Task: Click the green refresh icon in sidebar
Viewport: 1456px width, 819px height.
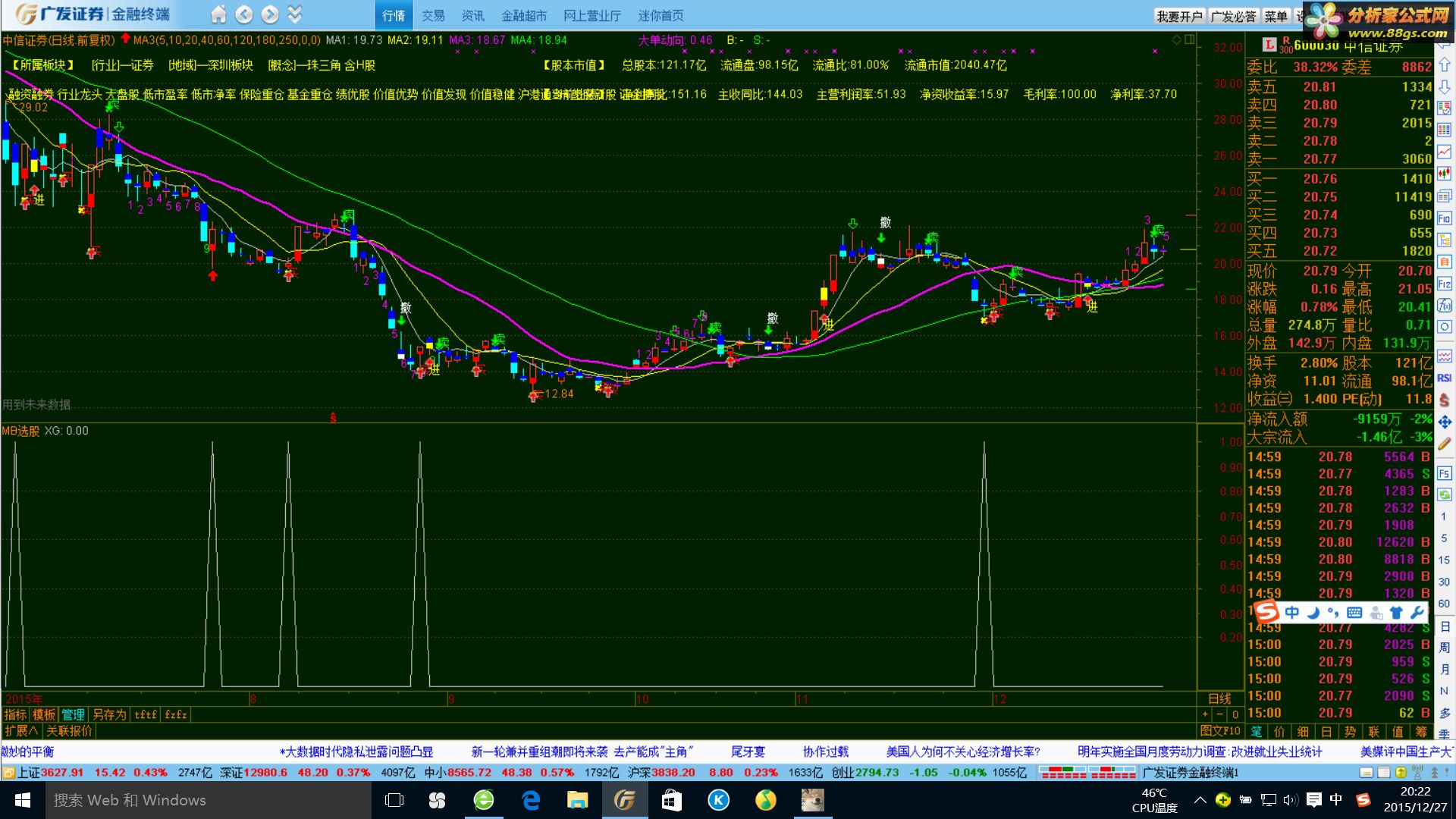Action: tap(1445, 494)
